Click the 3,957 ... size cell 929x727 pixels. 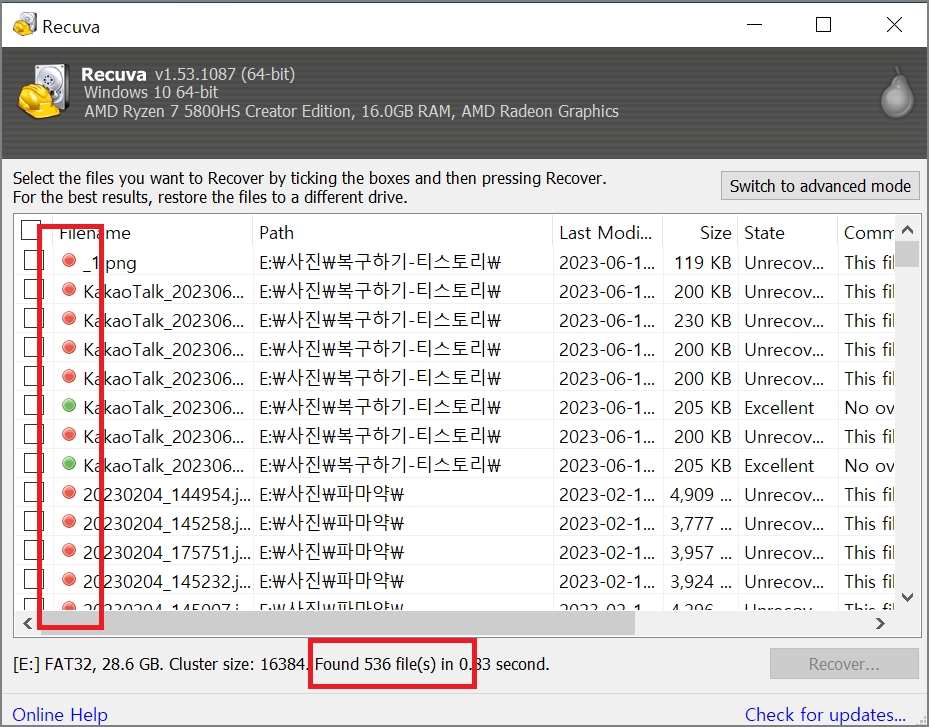(701, 553)
